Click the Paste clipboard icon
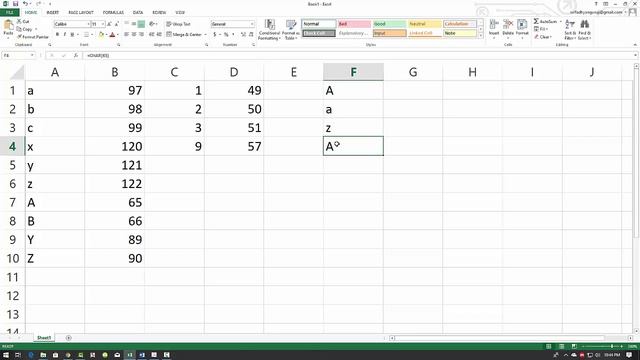This screenshot has width=640, height=360. point(8,25)
